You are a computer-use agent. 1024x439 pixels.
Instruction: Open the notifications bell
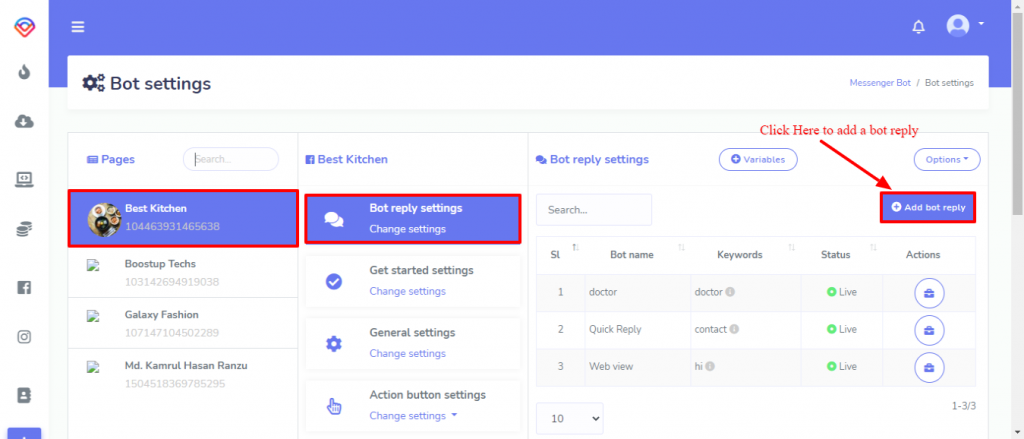(918, 27)
